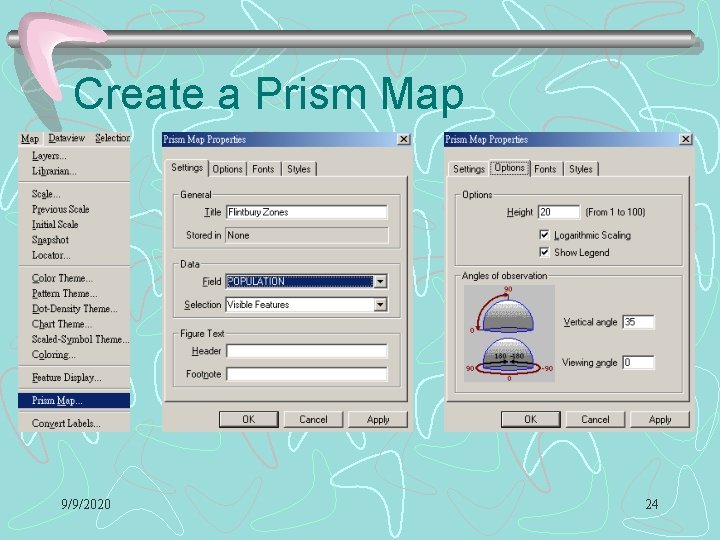Click Cancel in the left Settings dialog

point(313,419)
